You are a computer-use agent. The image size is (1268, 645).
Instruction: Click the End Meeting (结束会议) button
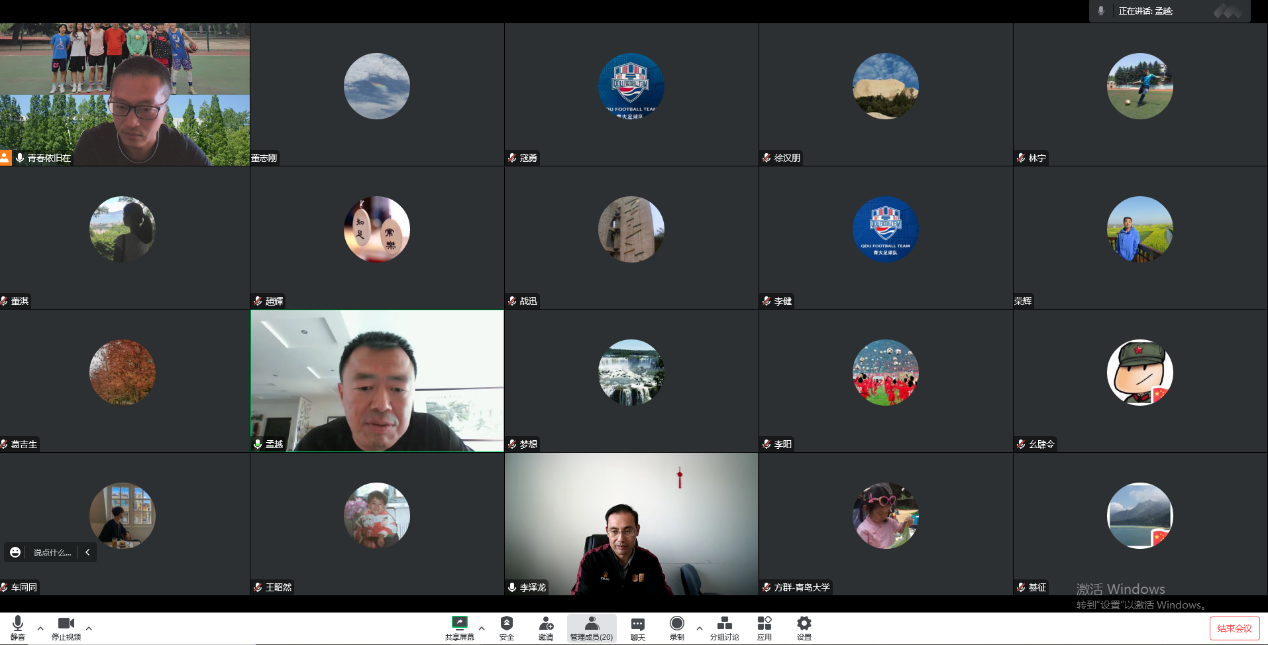[1234, 628]
